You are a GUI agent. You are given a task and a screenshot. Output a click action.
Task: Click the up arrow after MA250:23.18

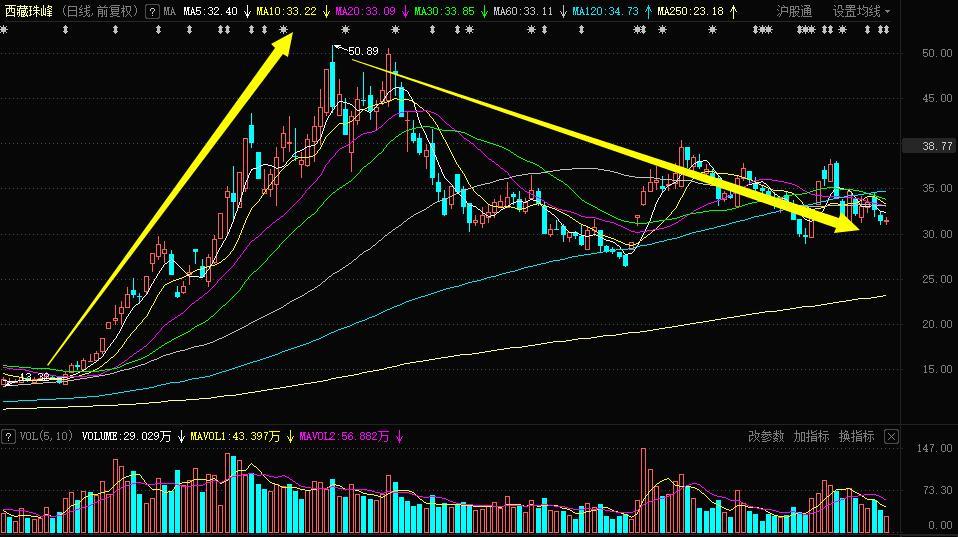click(x=734, y=11)
